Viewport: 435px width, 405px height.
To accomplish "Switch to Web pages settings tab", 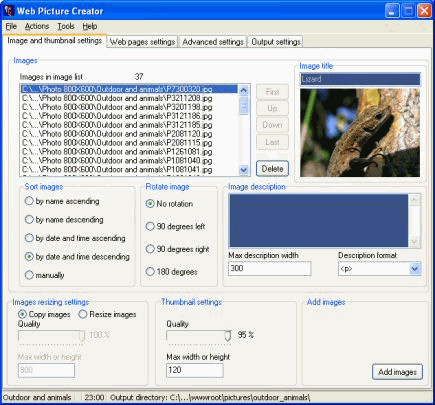I will pyautogui.click(x=142, y=42).
